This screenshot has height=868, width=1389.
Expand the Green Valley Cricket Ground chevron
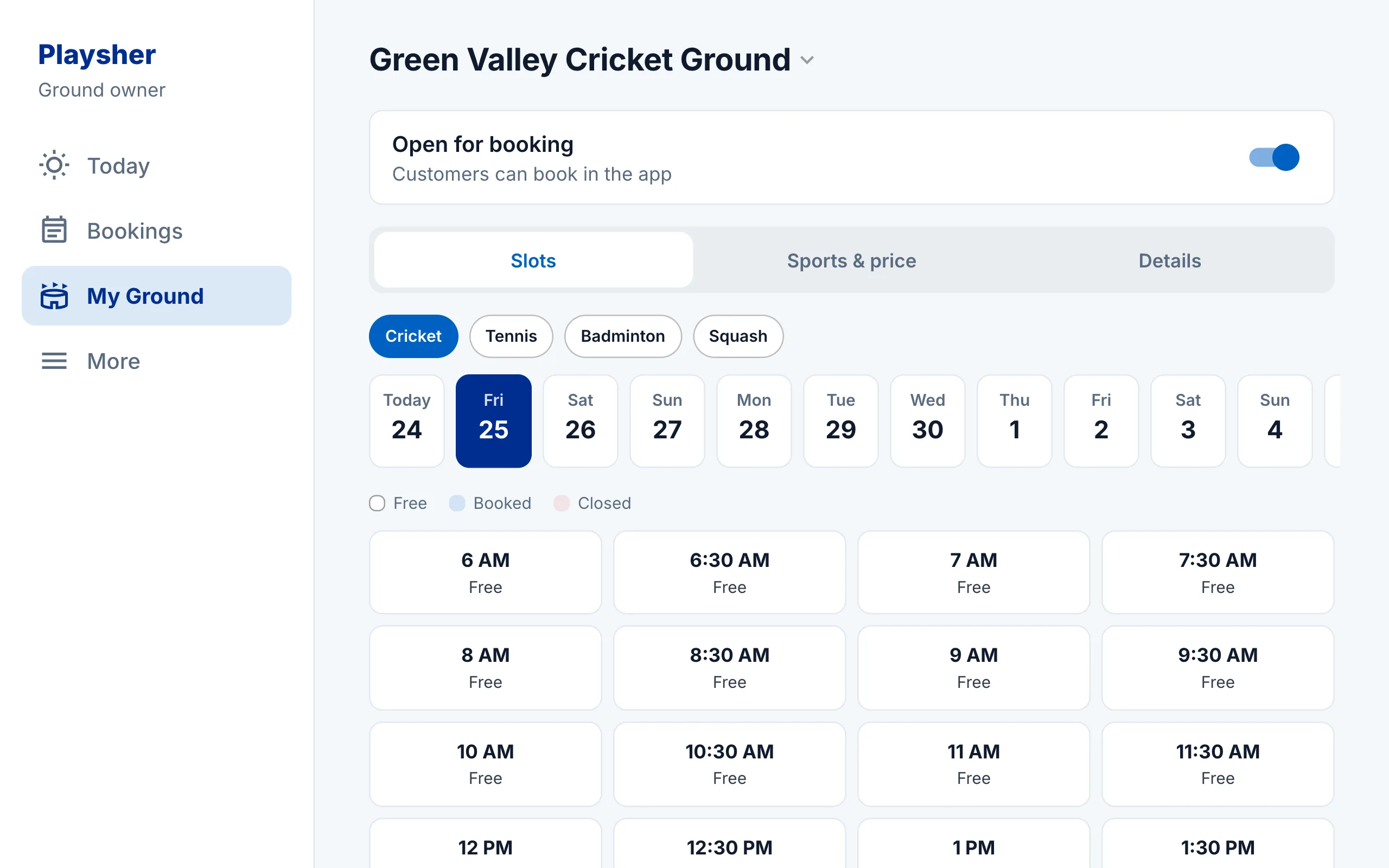click(x=807, y=60)
